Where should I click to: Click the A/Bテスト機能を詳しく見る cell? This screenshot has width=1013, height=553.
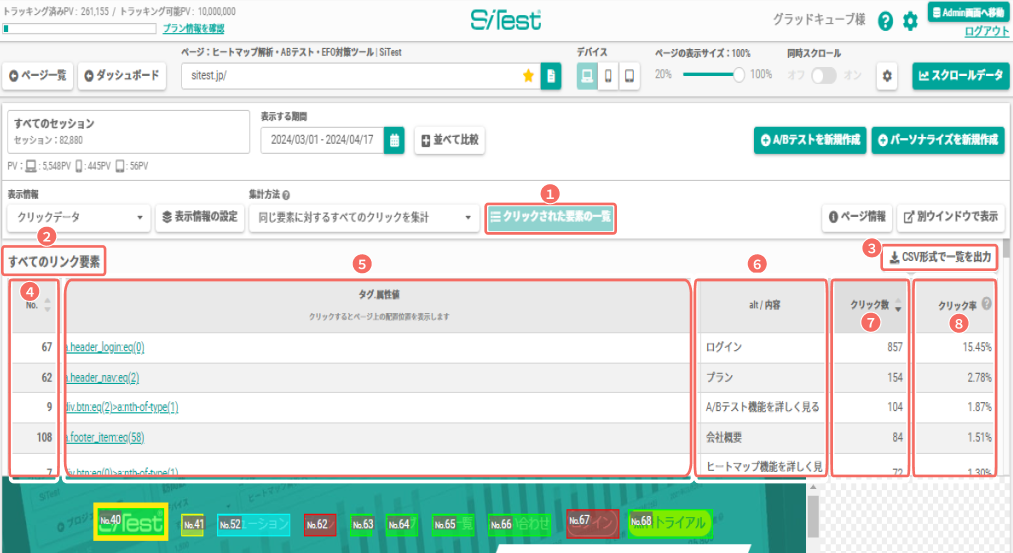click(x=762, y=407)
